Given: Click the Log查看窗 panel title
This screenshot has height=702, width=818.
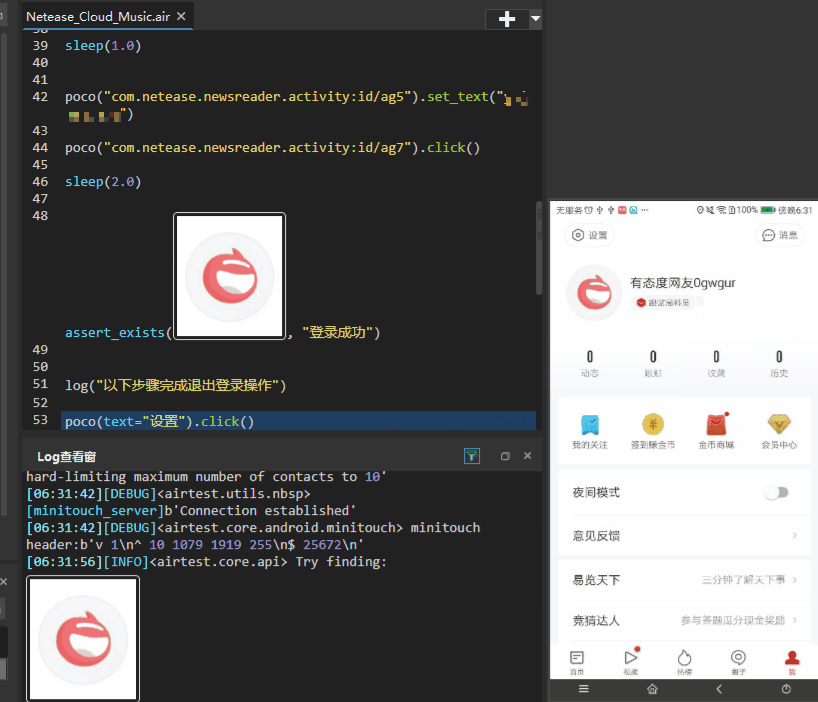Looking at the screenshot, I should (x=66, y=457).
